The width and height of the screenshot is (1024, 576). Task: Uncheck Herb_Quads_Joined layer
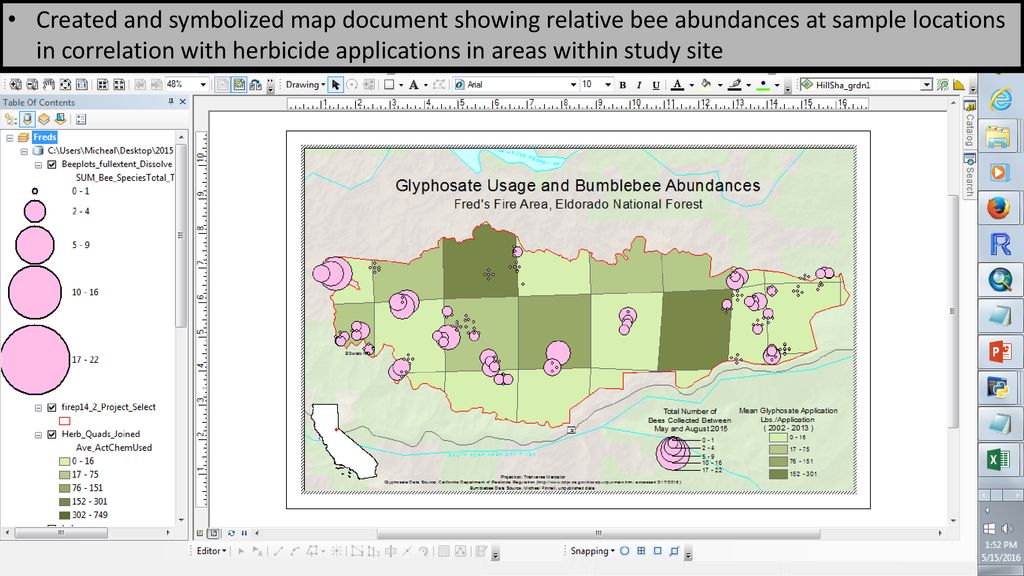(52, 434)
